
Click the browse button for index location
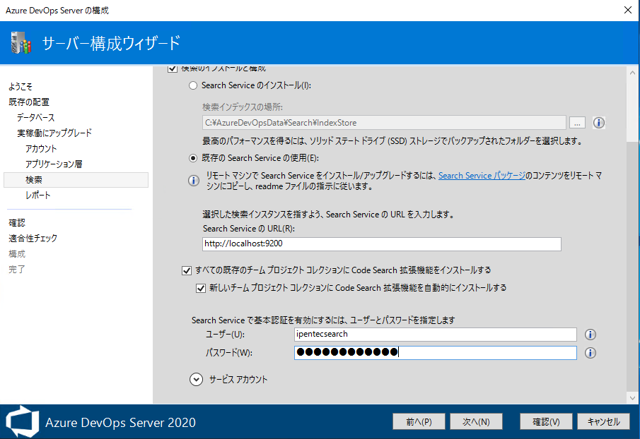point(577,122)
